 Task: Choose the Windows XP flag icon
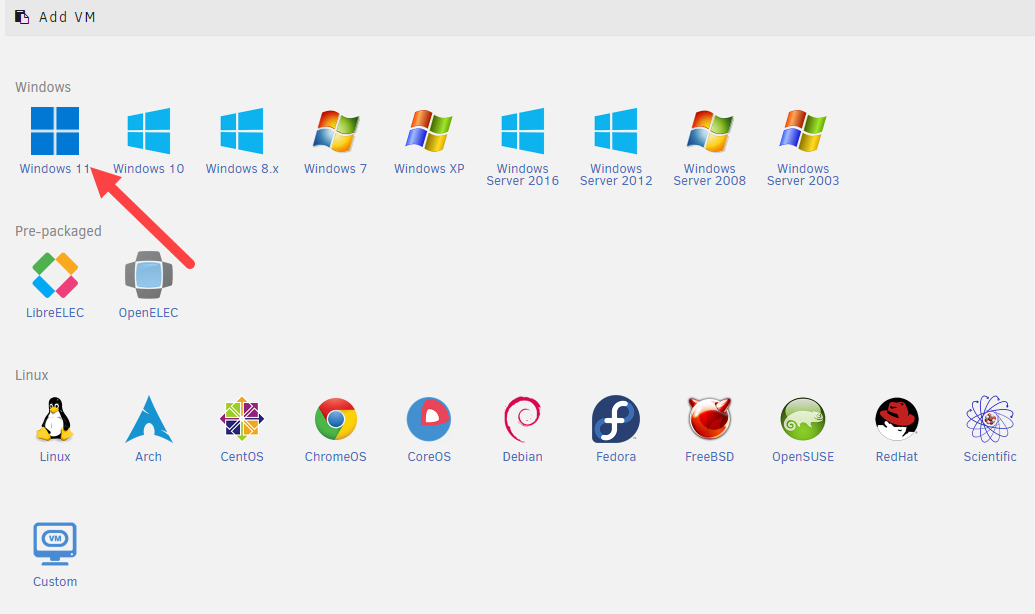pos(429,131)
